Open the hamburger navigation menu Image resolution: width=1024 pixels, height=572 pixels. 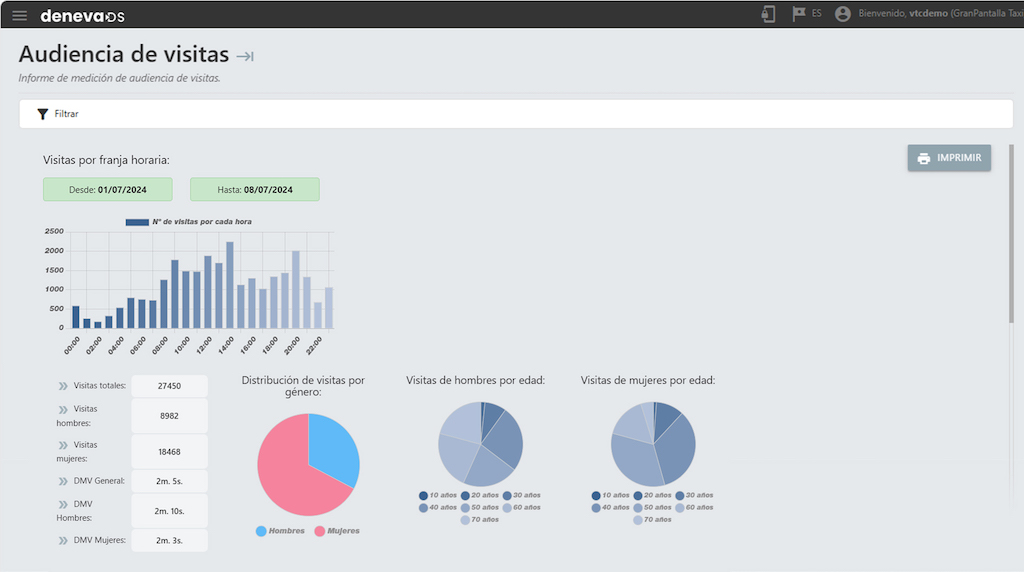19,15
